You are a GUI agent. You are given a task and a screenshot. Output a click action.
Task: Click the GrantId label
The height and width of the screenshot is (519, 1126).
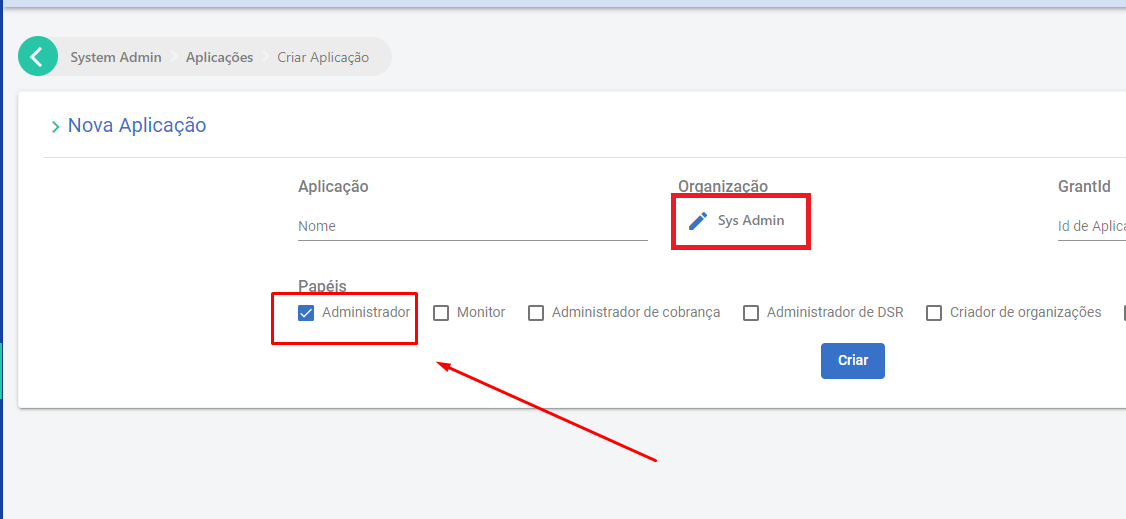pos(1084,187)
